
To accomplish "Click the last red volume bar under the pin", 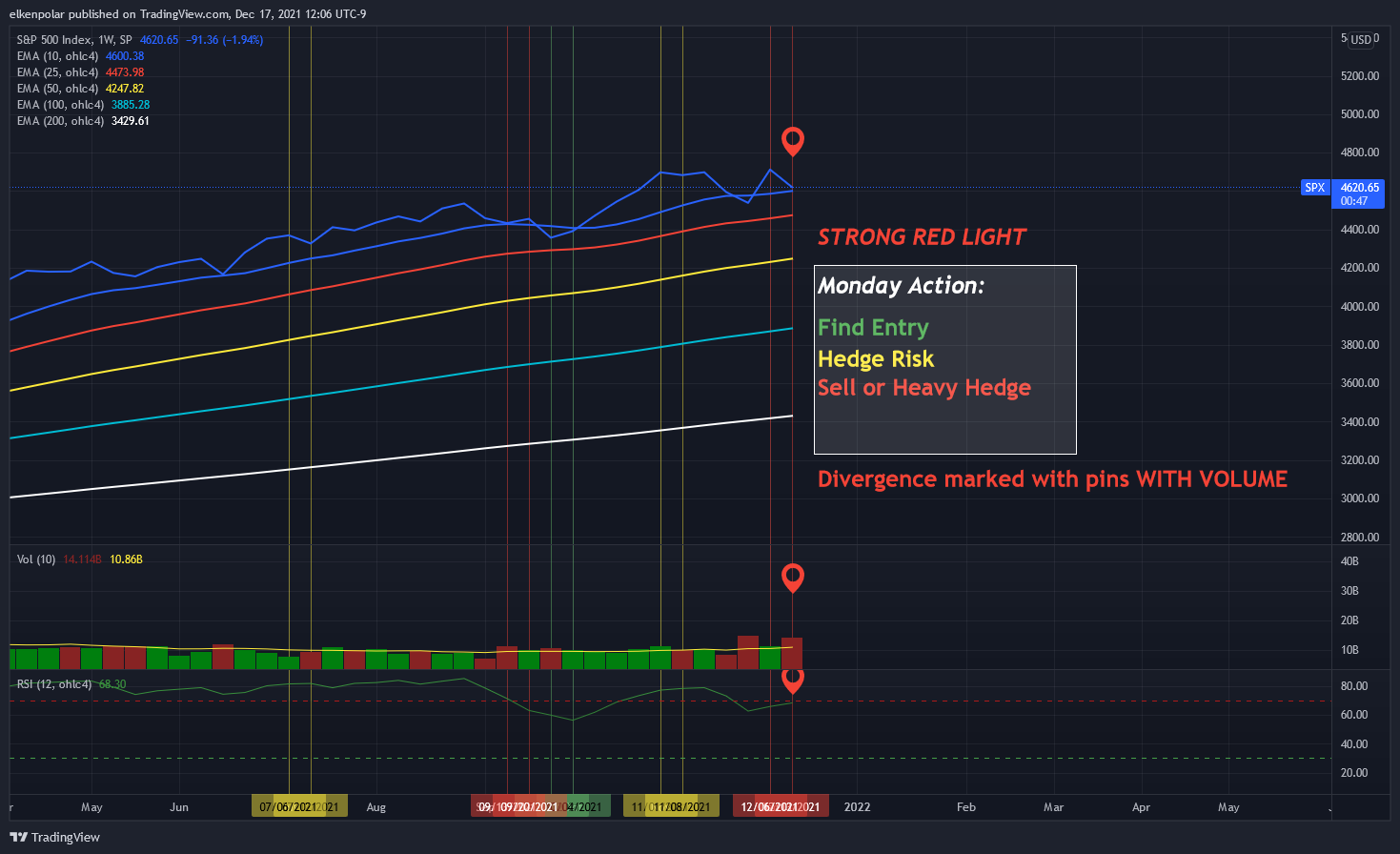I will coord(792,653).
